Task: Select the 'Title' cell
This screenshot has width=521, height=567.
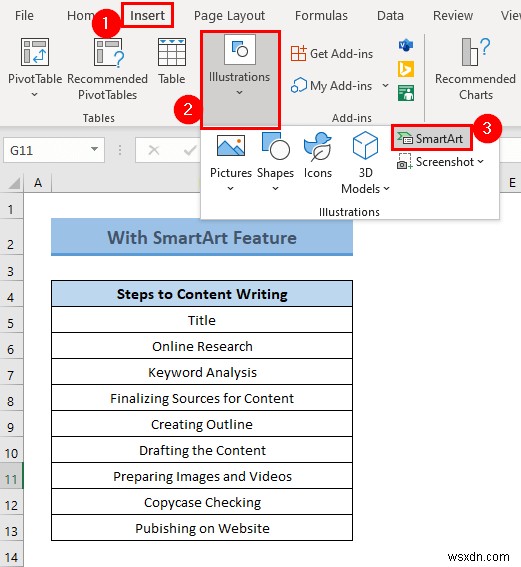Action: 202,320
